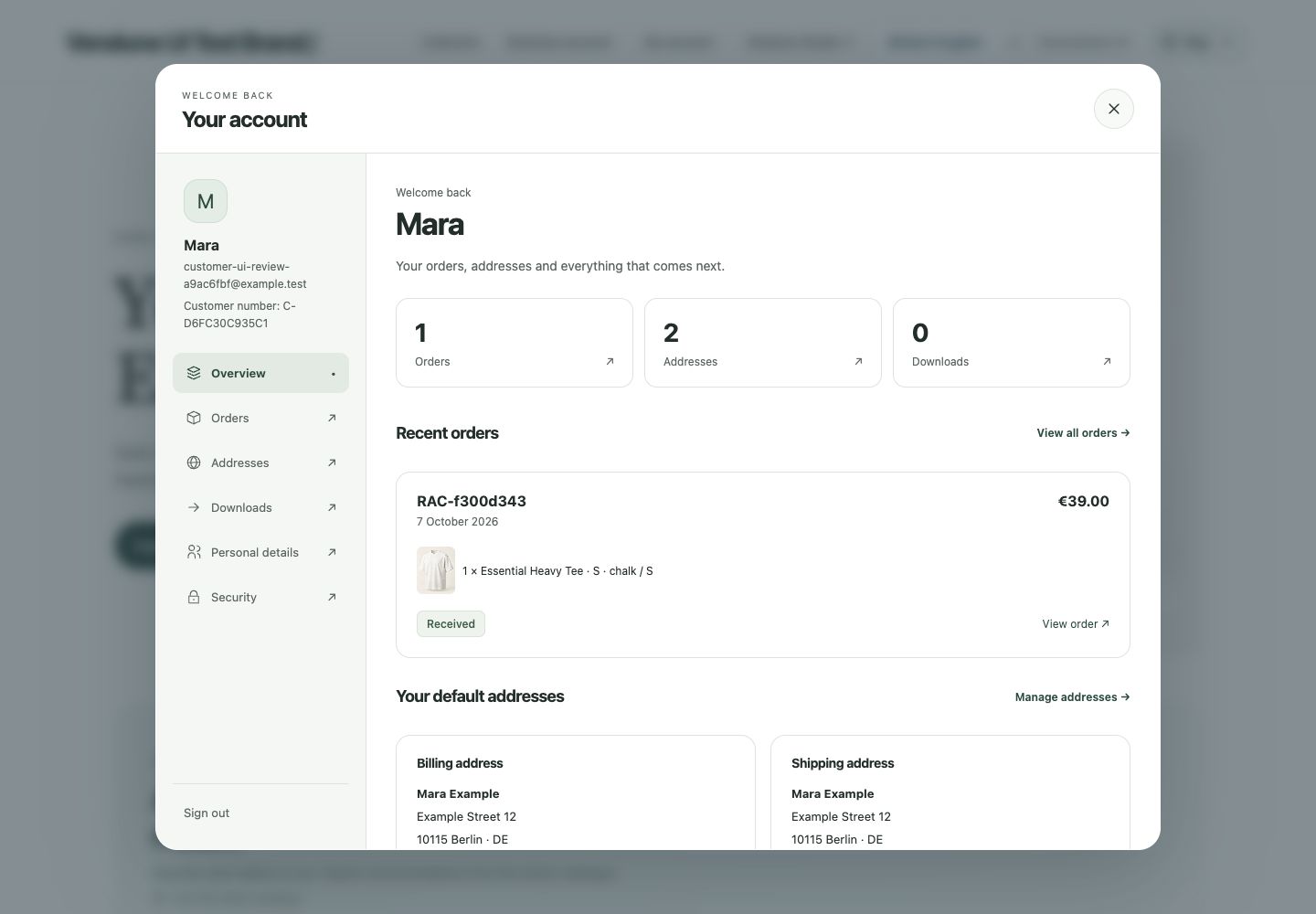Click the arrow beside sidebar Orders

[x=332, y=418]
